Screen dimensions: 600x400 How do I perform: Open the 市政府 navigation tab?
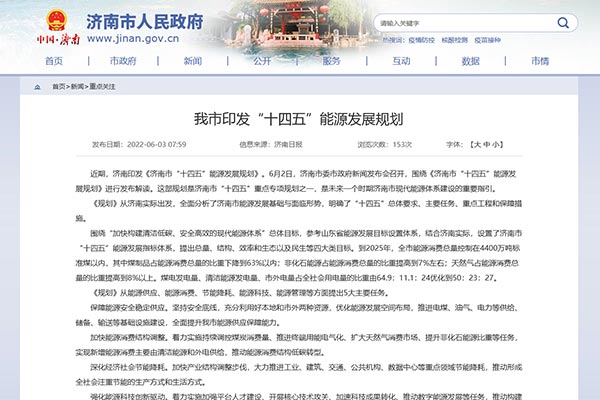pos(123,62)
